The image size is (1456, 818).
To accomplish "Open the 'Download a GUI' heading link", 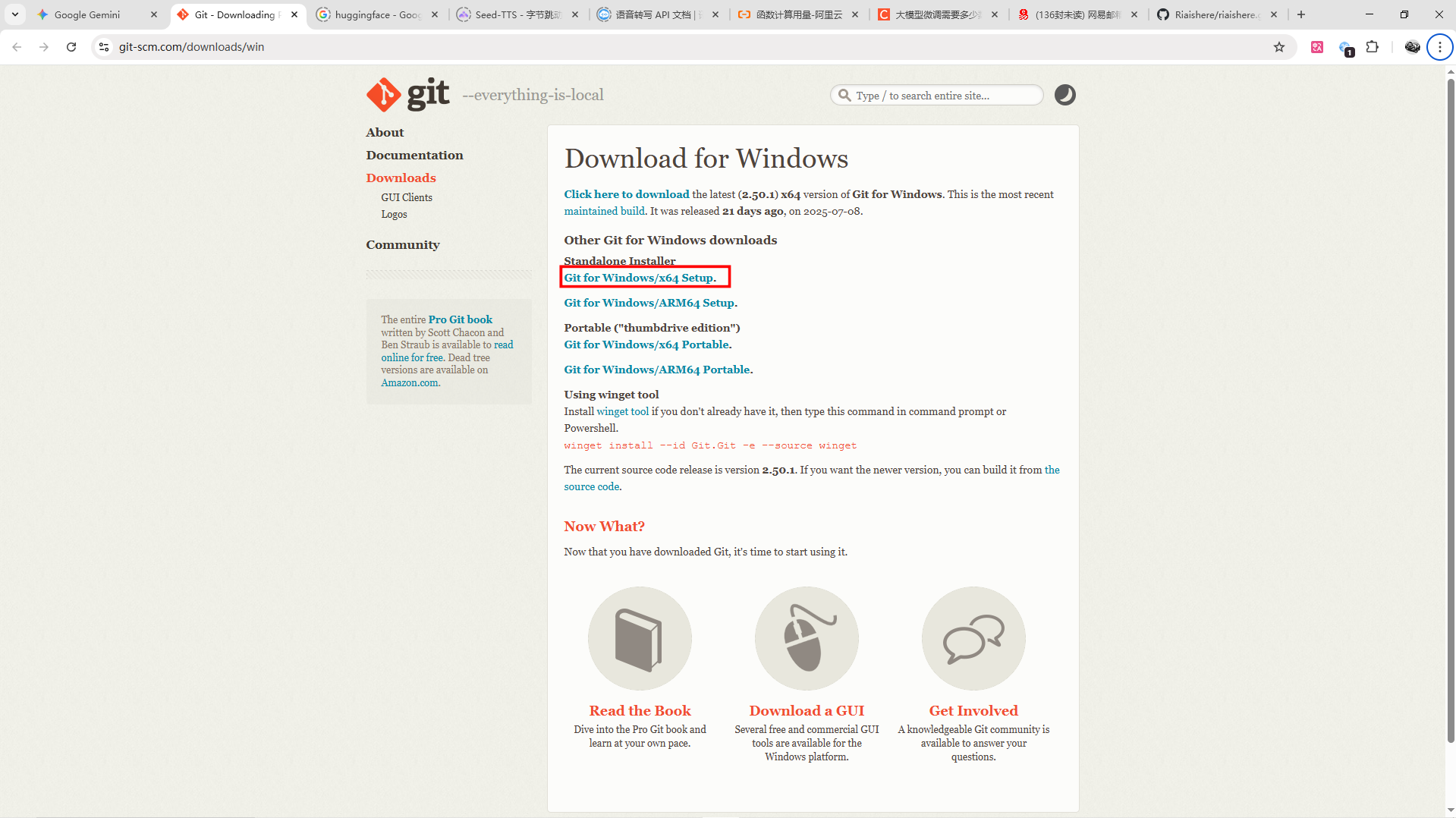I will point(807,710).
